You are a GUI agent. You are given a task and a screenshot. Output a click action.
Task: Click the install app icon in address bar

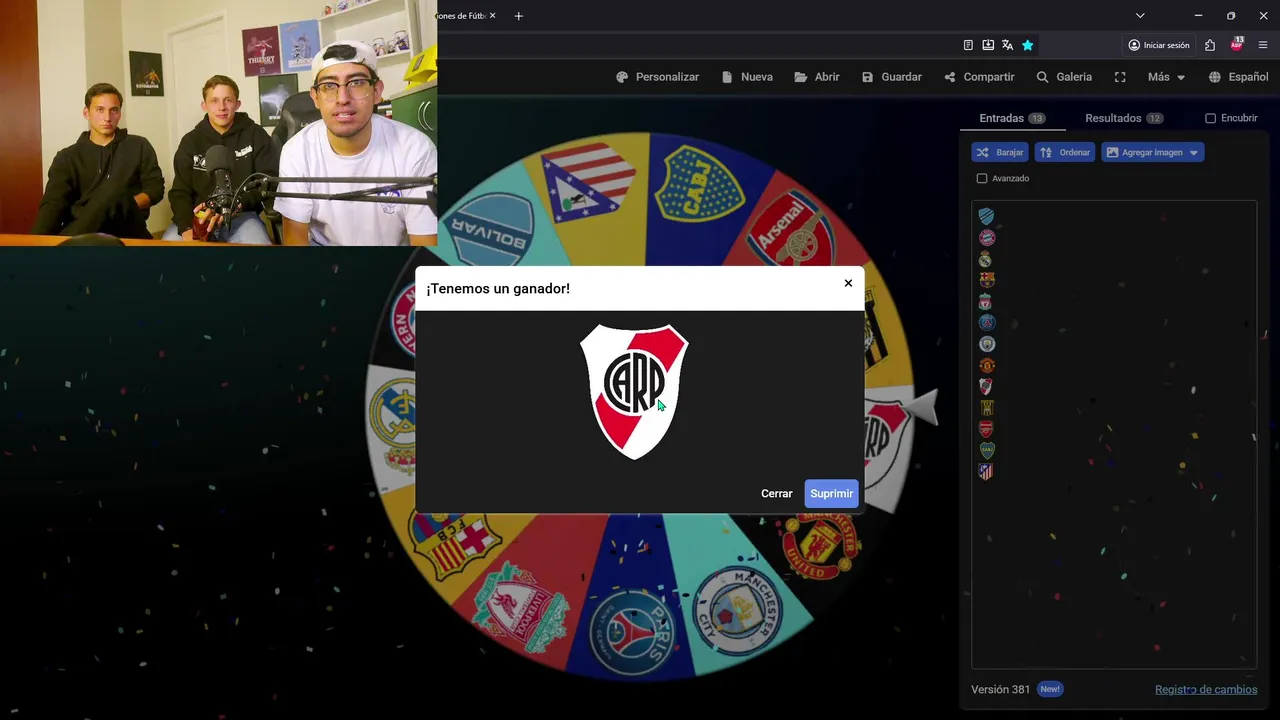coord(988,45)
